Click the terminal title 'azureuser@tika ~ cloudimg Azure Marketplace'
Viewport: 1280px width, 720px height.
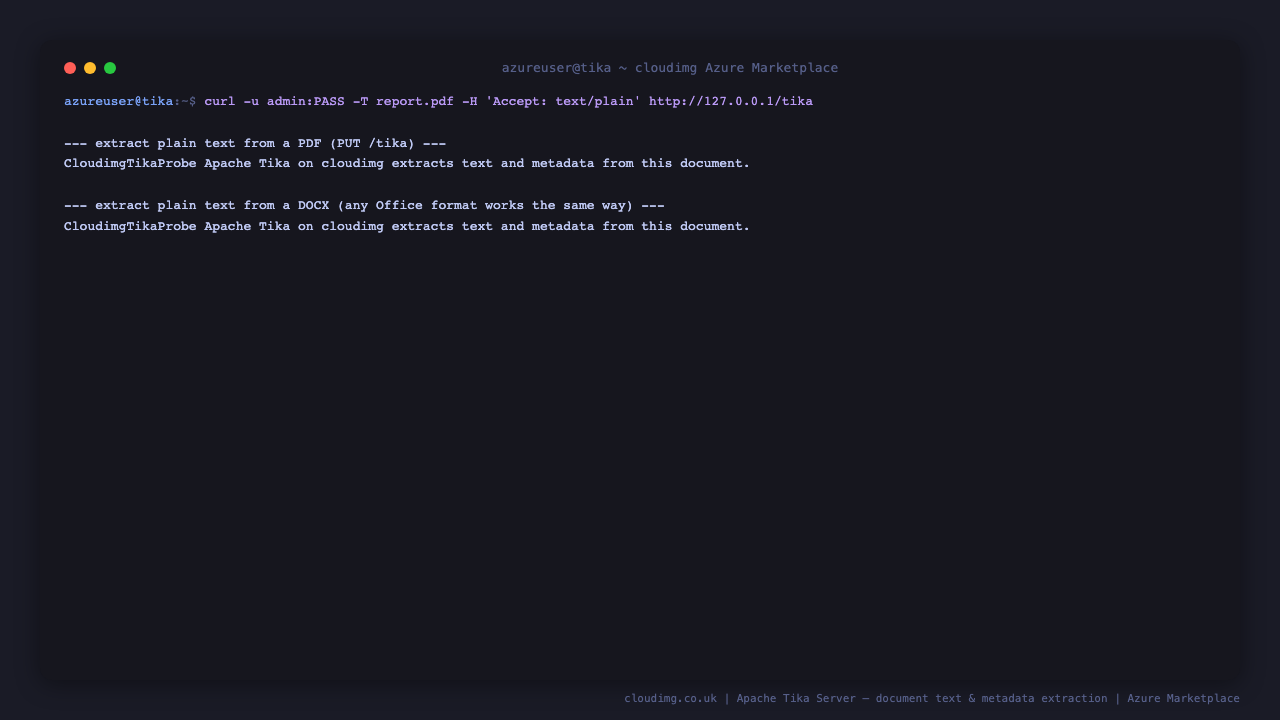tap(670, 68)
